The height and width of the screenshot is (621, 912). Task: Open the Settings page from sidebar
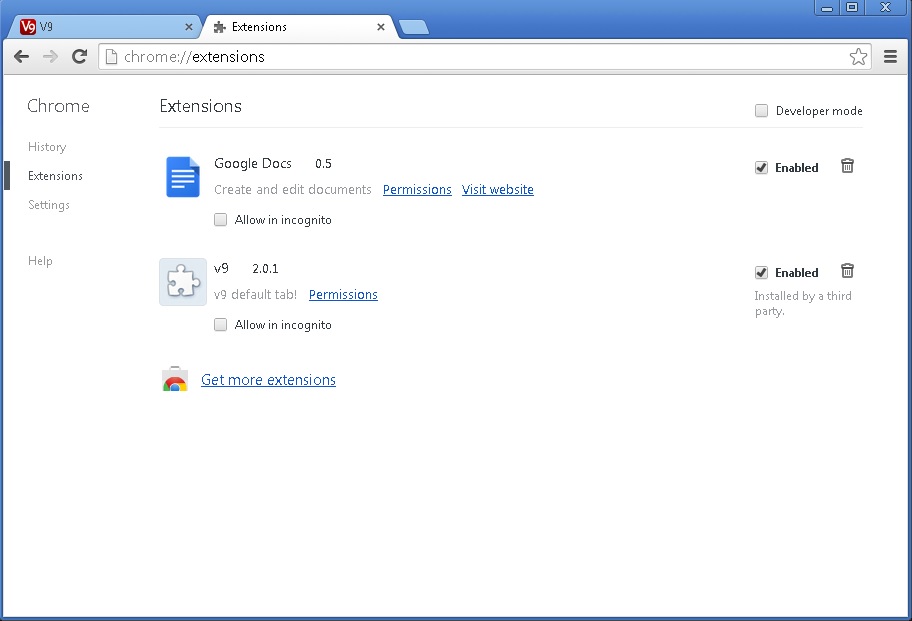(48, 205)
